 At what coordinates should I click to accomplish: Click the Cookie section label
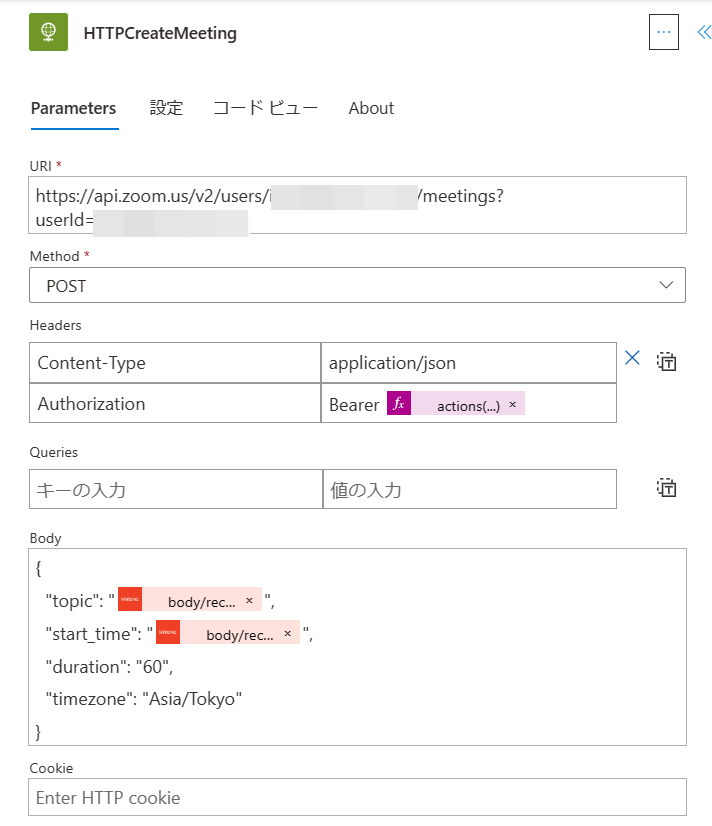[x=51, y=769]
